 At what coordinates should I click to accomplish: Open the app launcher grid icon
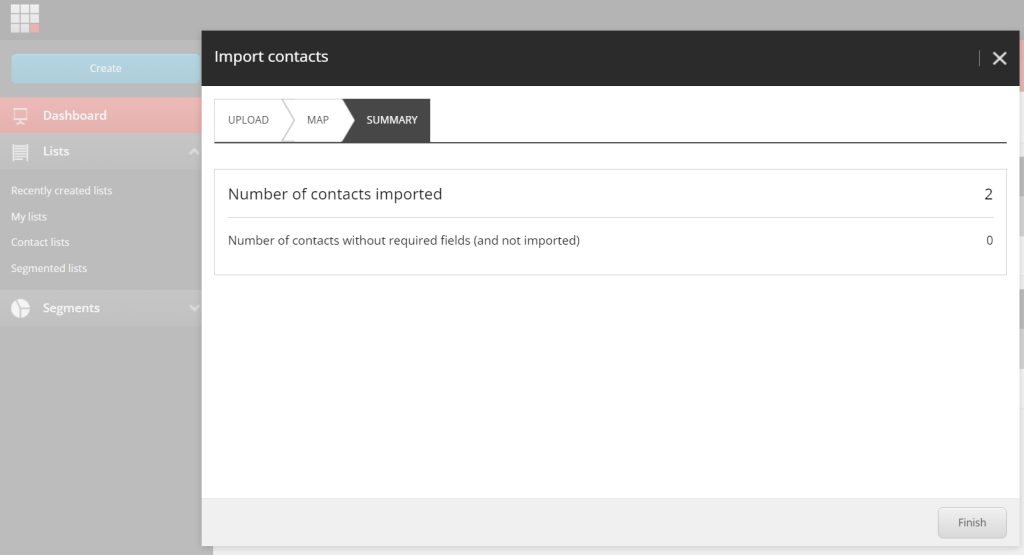click(25, 18)
